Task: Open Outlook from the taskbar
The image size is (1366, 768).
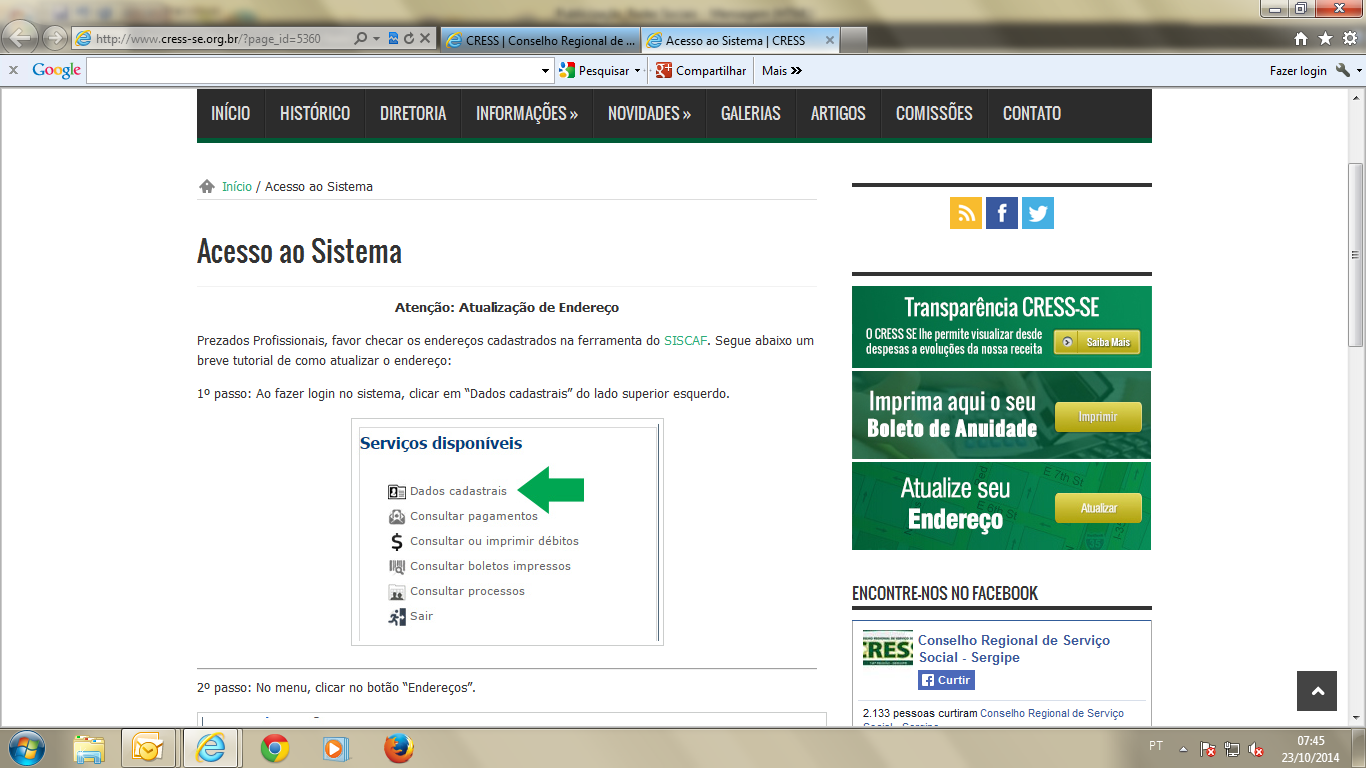Action: tap(148, 748)
